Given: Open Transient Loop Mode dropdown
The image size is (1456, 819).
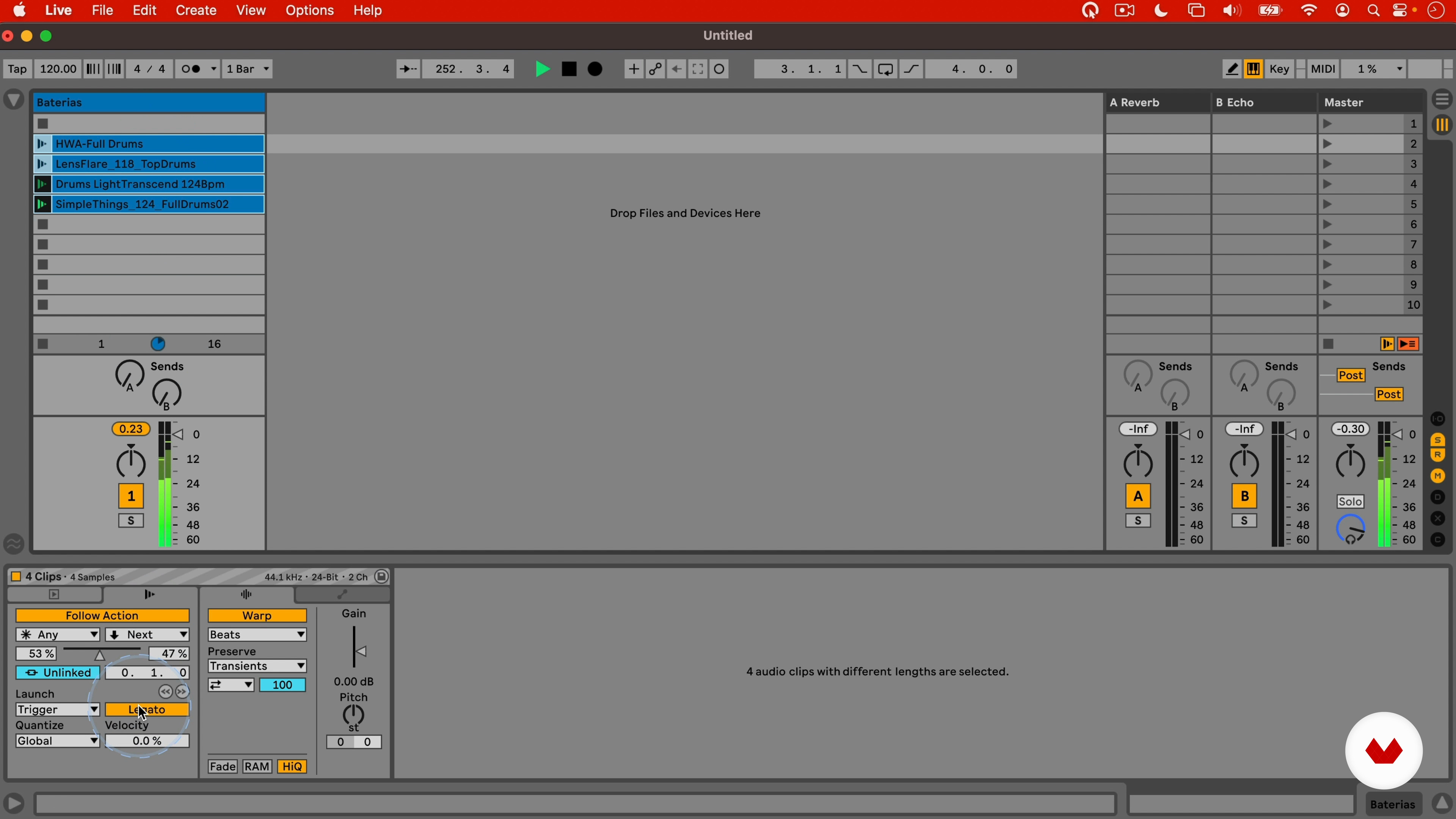Looking at the screenshot, I should tap(231, 686).
